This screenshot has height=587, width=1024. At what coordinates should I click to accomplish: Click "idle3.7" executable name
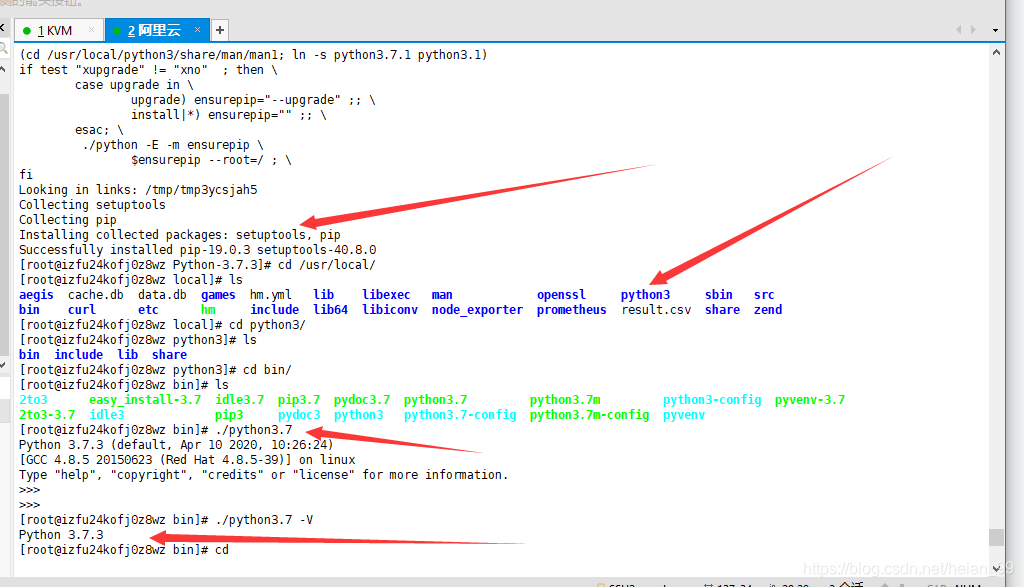[240, 400]
